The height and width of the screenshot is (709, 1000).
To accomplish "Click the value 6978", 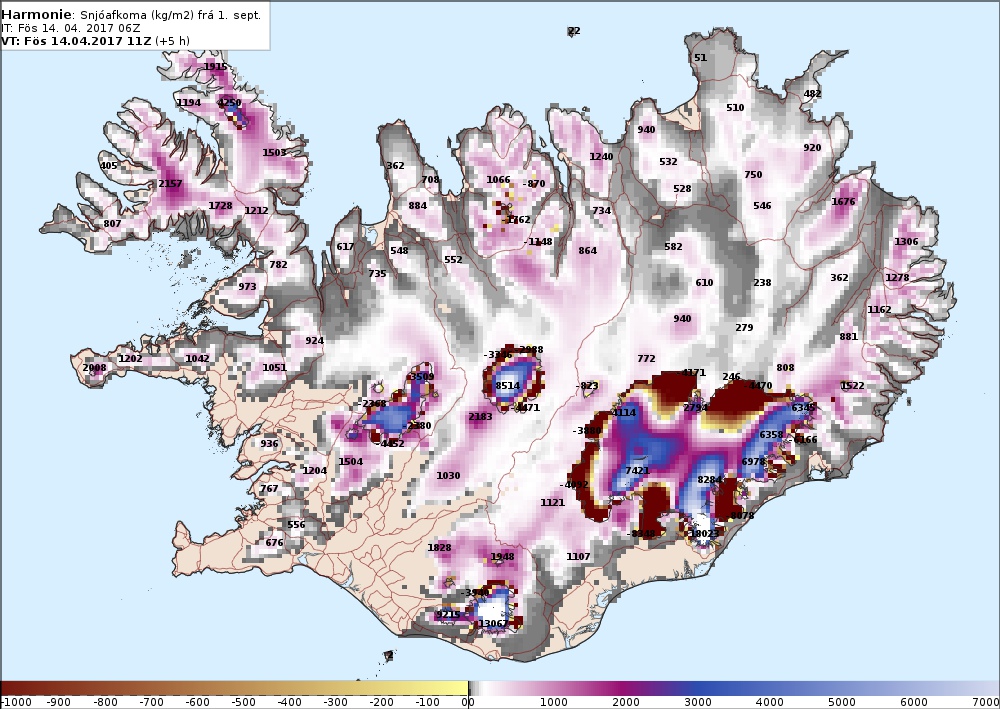I will pos(754,462).
